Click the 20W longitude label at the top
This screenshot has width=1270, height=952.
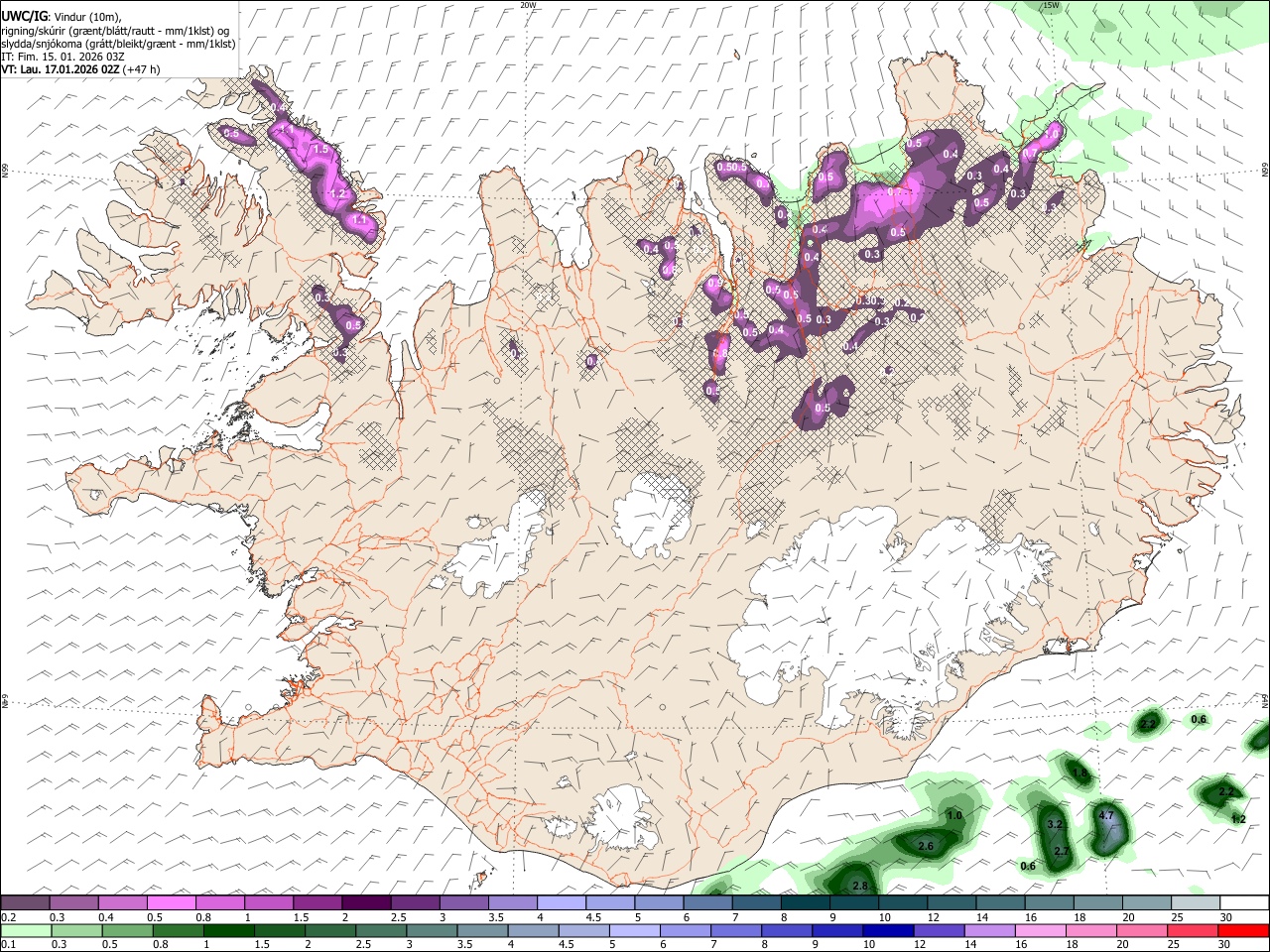pos(528,5)
